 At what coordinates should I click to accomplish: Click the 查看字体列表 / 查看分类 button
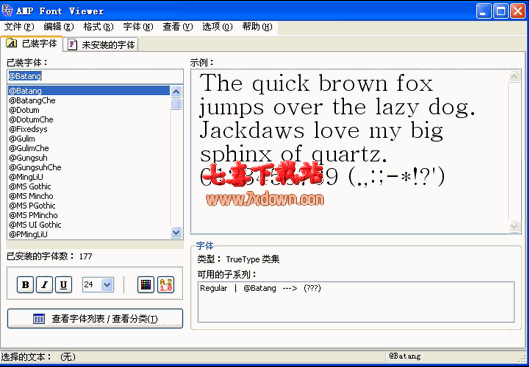click(95, 318)
